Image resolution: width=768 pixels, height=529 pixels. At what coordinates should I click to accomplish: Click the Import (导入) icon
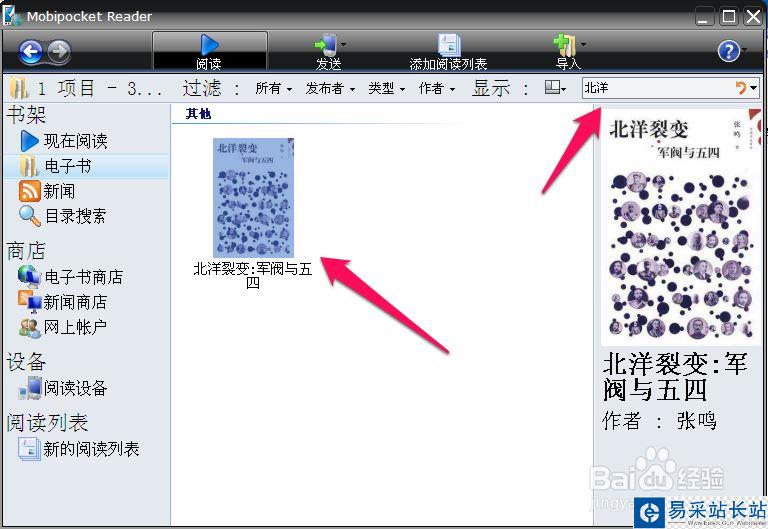(x=565, y=45)
